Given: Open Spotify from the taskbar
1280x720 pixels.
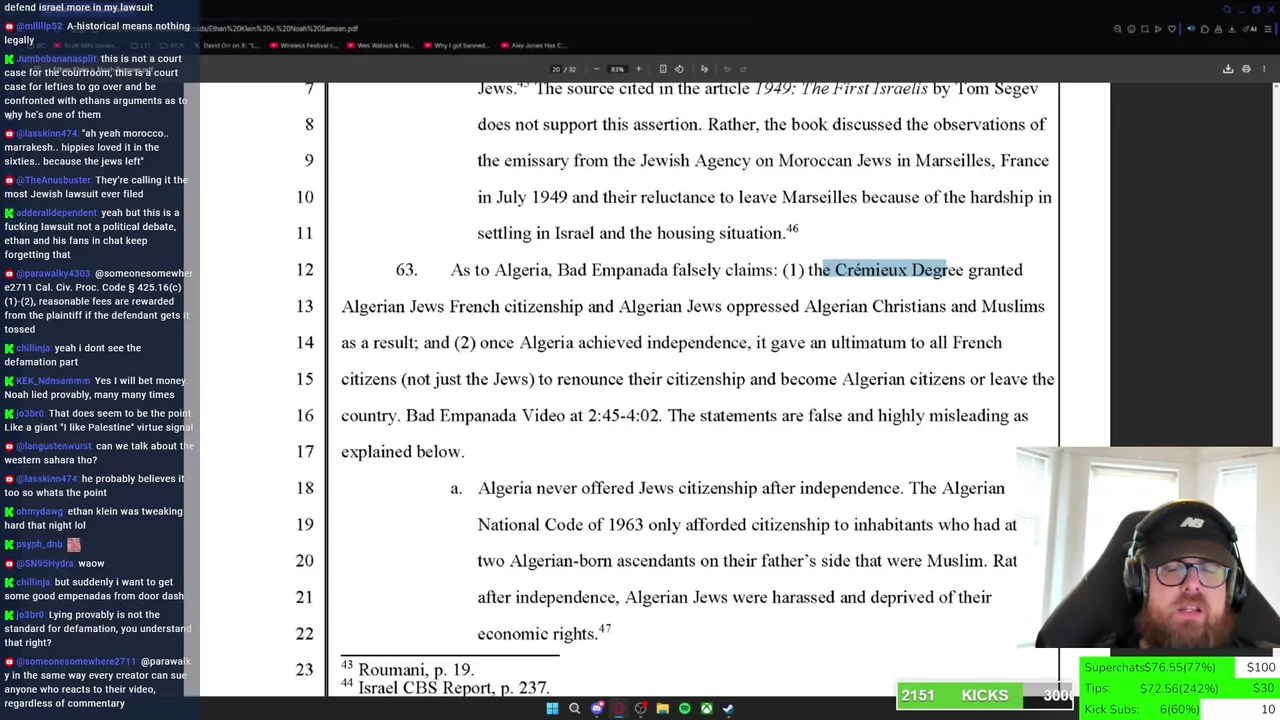Looking at the screenshot, I should tap(684, 709).
